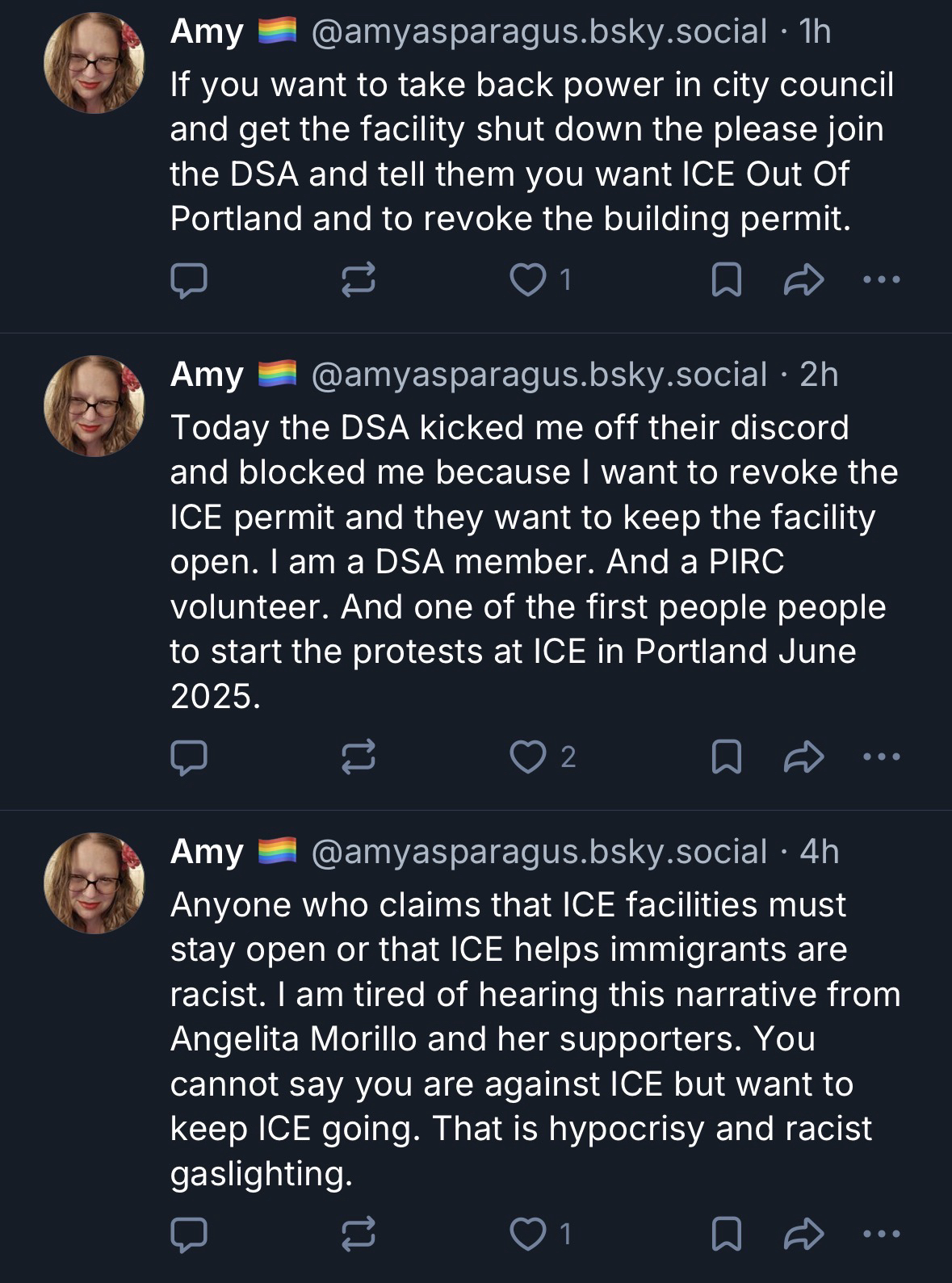Repost the post about revoking building permit
Viewport: 952px width, 1283px height.
pyautogui.click(x=359, y=280)
